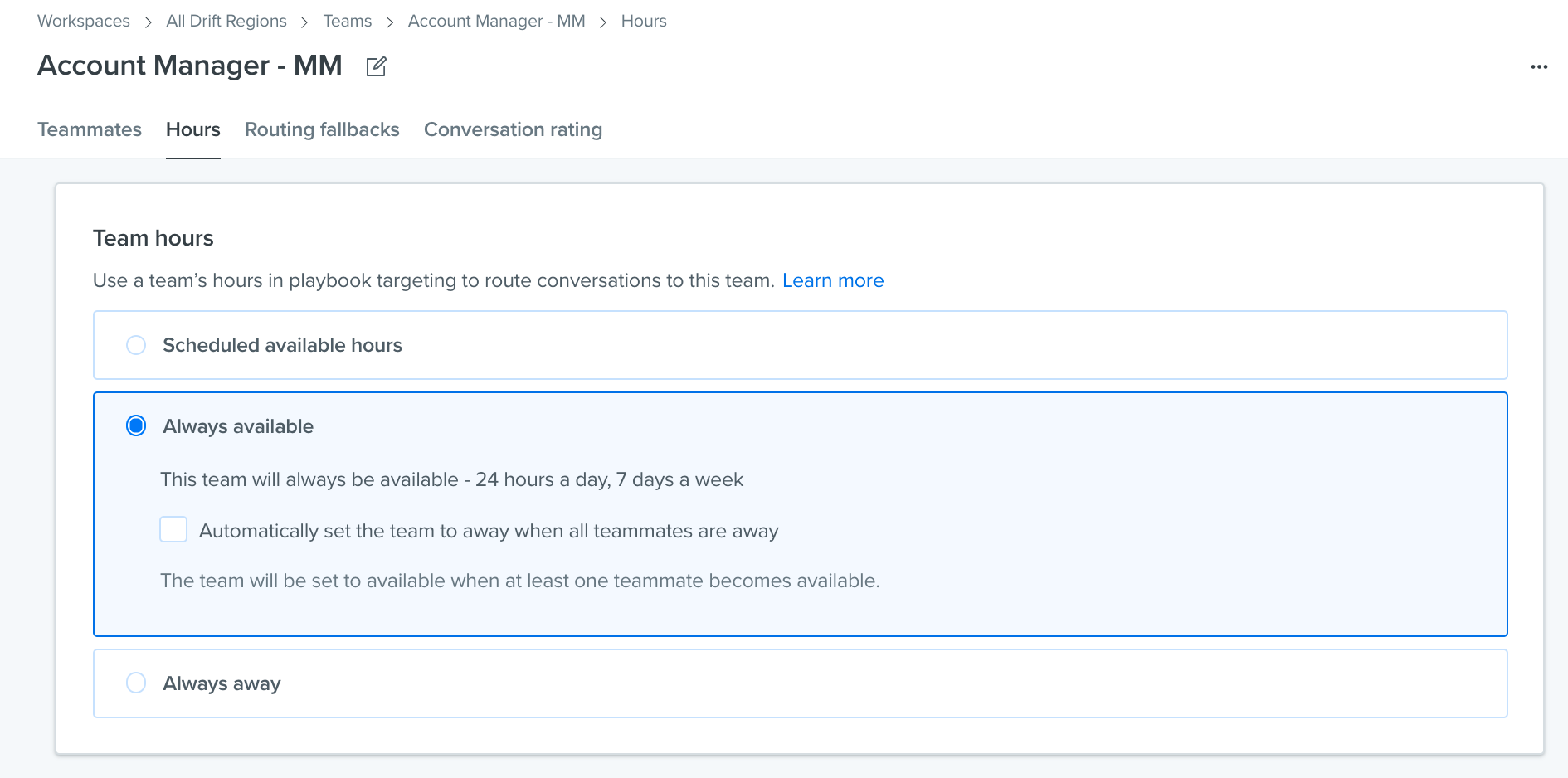Enable automatically set team to away checkbox
The width and height of the screenshot is (1568, 778).
pyautogui.click(x=173, y=529)
